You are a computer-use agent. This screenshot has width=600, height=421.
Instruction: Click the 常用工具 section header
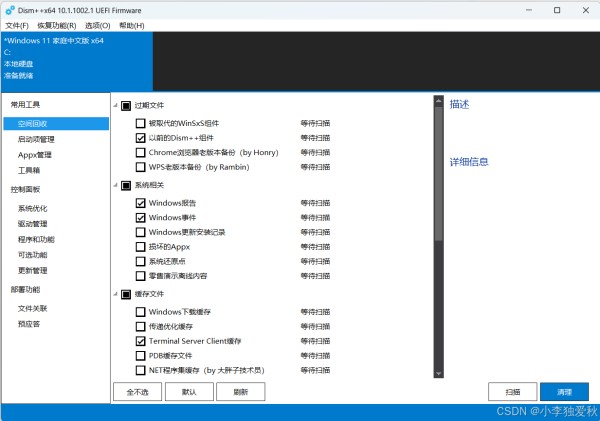click(x=25, y=104)
